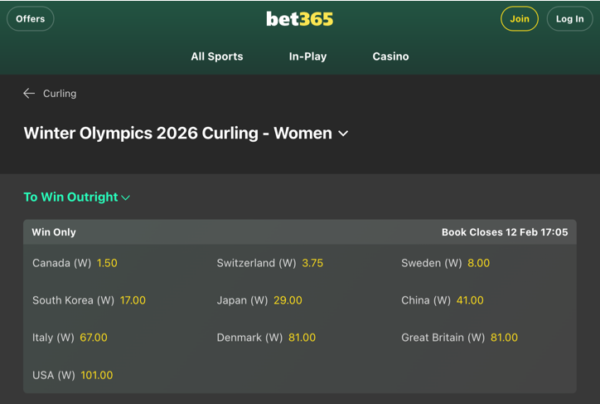The width and height of the screenshot is (600, 404).
Task: Choose South Korea (W) at 17.00
Action: coord(132,300)
